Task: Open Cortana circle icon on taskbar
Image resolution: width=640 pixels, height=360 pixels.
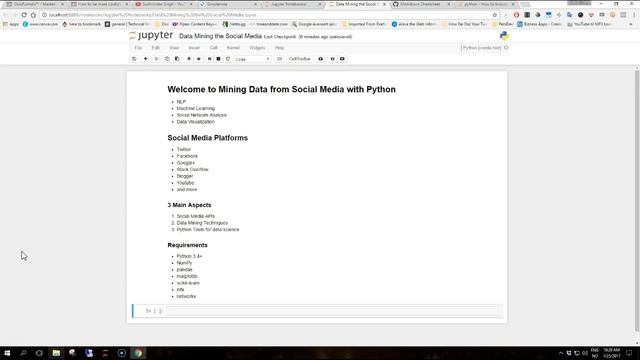Action: click(x=39, y=353)
